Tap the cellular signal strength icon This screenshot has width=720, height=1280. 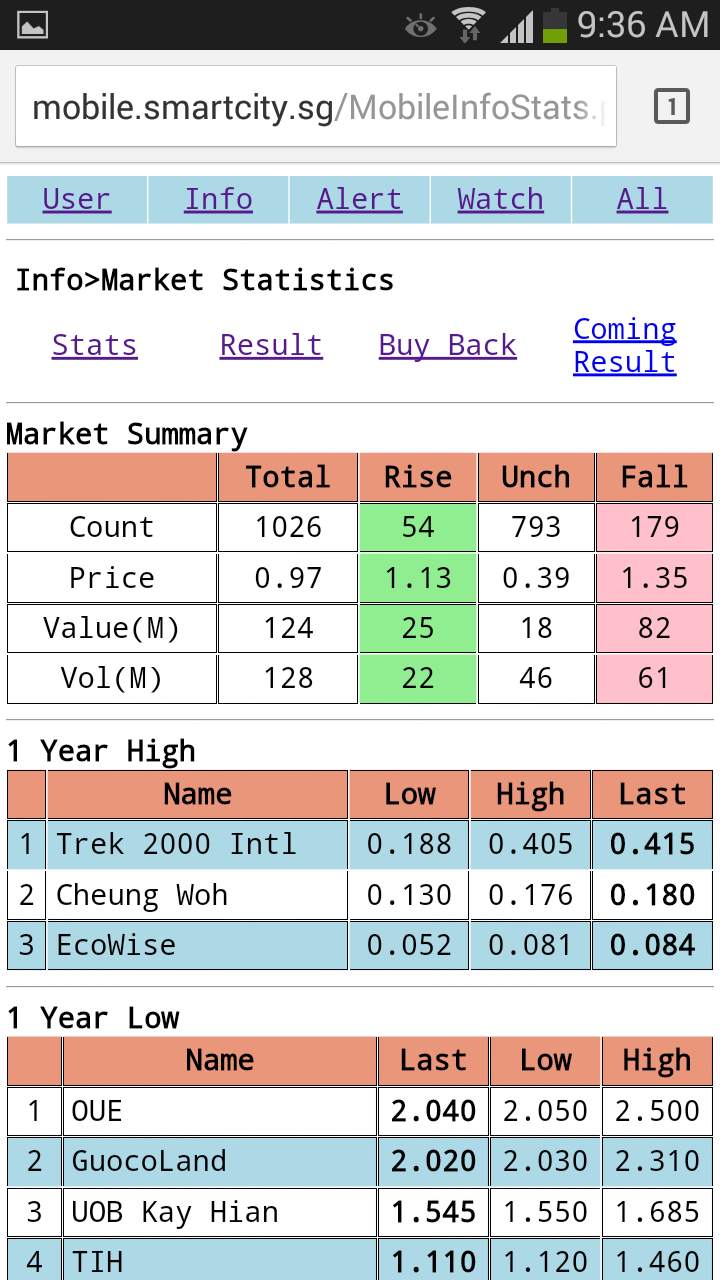tap(516, 26)
